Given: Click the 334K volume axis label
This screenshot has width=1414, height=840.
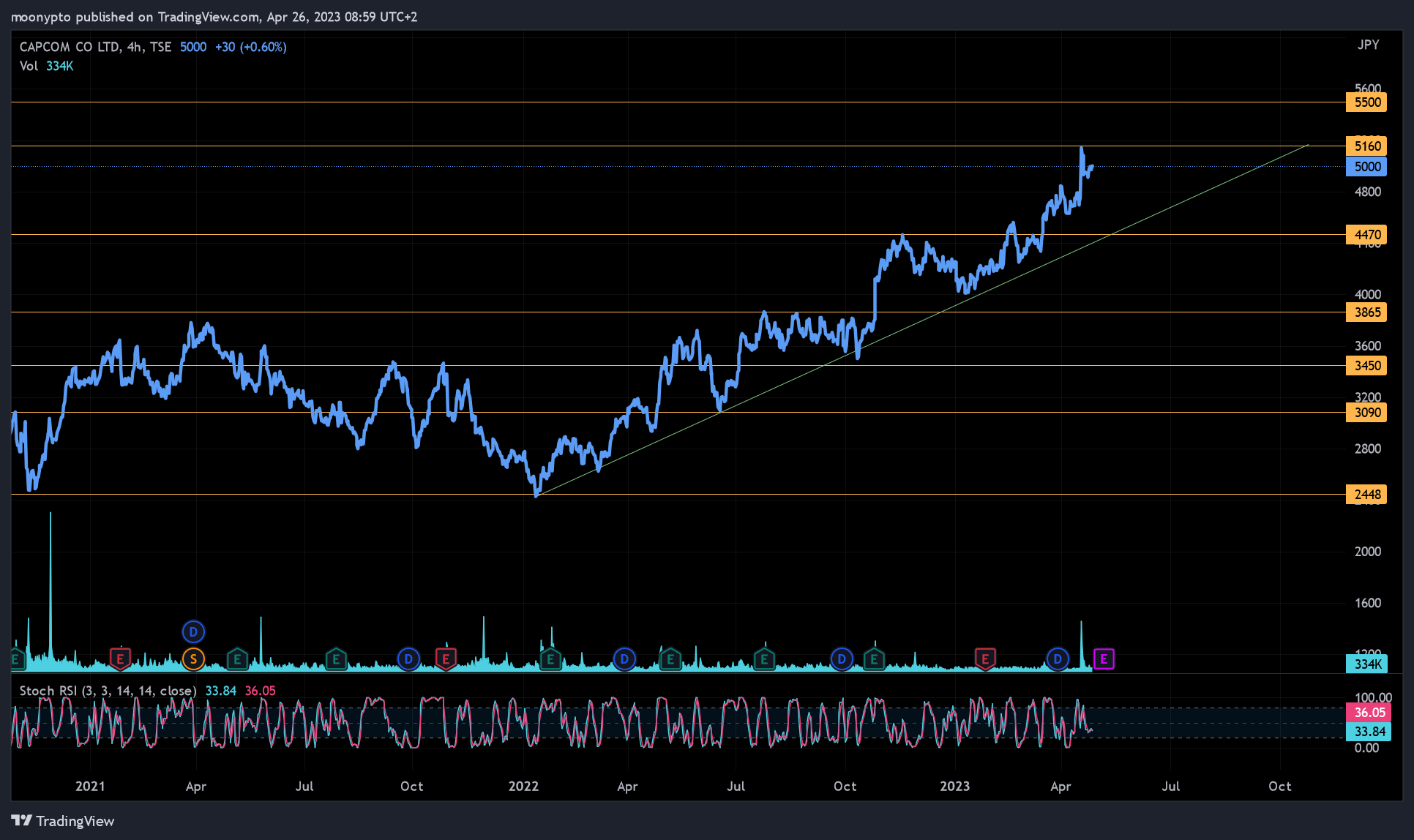Looking at the screenshot, I should coord(1366,664).
